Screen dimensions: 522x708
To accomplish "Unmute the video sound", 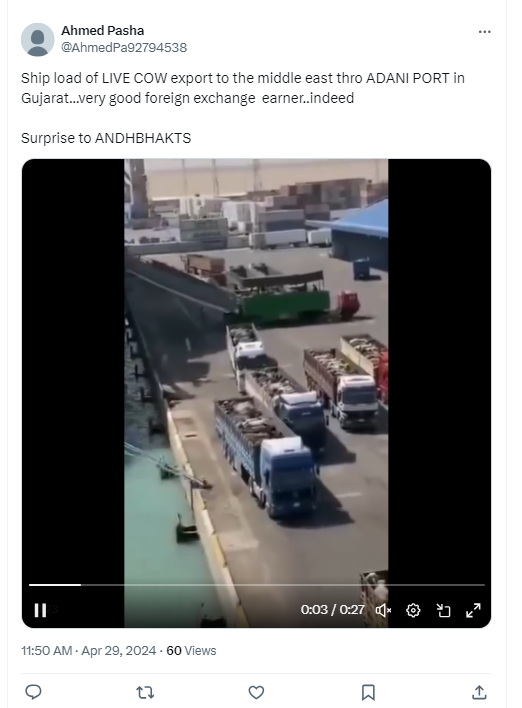I will pyautogui.click(x=383, y=610).
